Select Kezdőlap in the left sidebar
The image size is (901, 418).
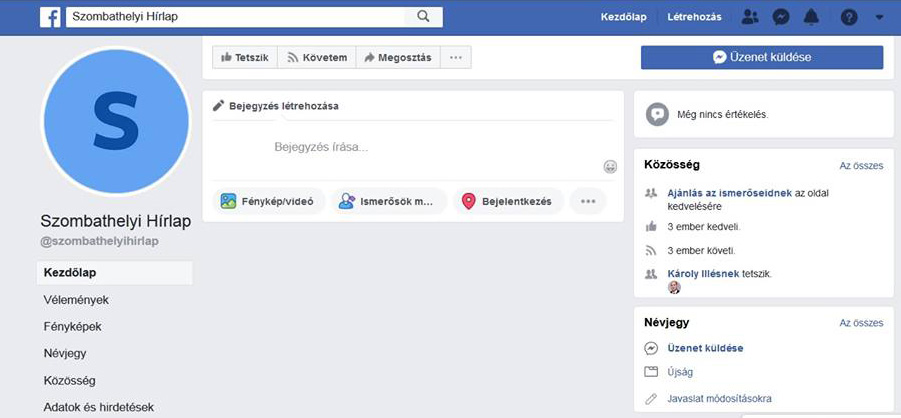(x=115, y=273)
